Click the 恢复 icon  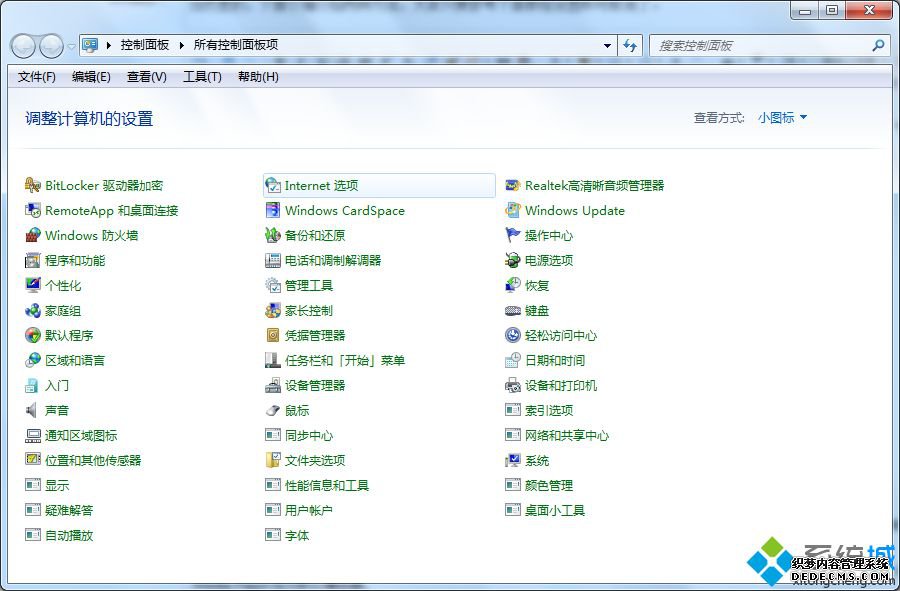513,285
